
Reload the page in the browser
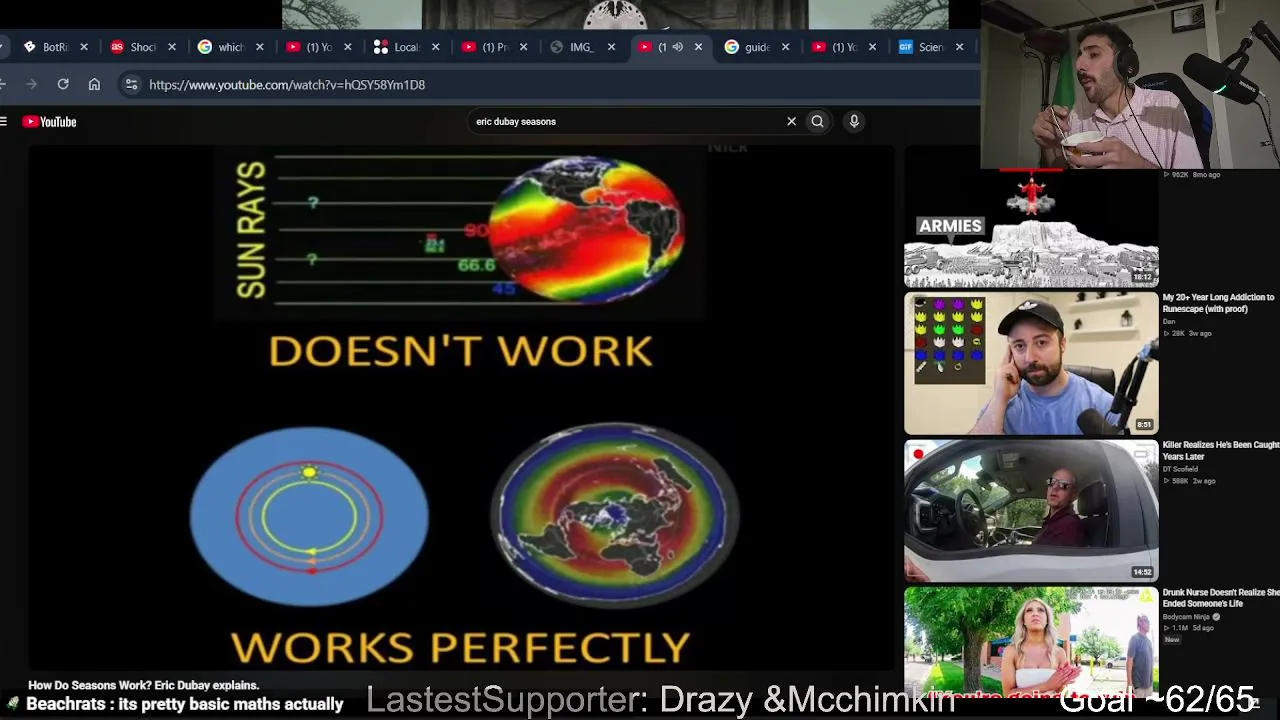tap(63, 85)
